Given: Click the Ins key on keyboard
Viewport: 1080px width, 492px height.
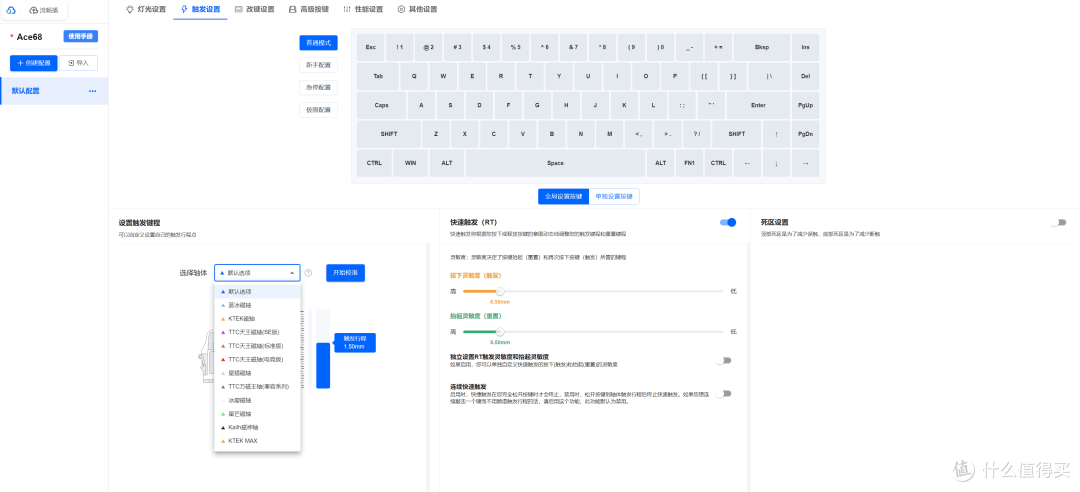Looking at the screenshot, I should [805, 48].
